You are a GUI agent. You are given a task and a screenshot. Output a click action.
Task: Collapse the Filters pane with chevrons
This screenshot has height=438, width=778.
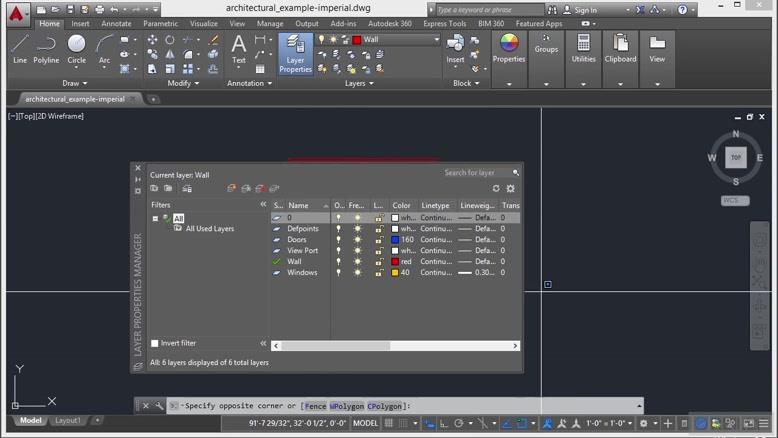coord(263,204)
